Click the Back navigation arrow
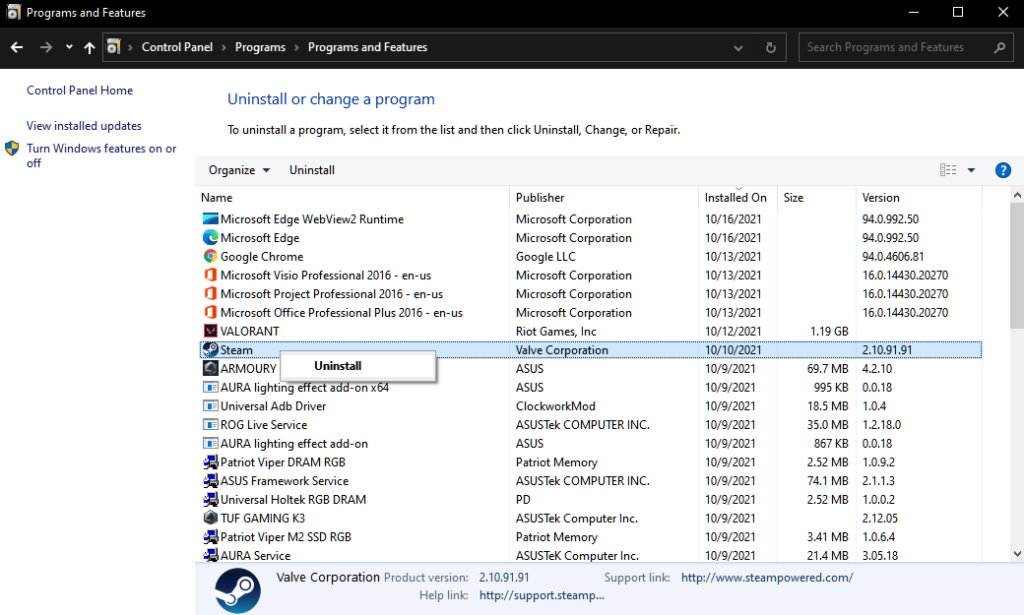This screenshot has height=615, width=1024. tap(17, 47)
